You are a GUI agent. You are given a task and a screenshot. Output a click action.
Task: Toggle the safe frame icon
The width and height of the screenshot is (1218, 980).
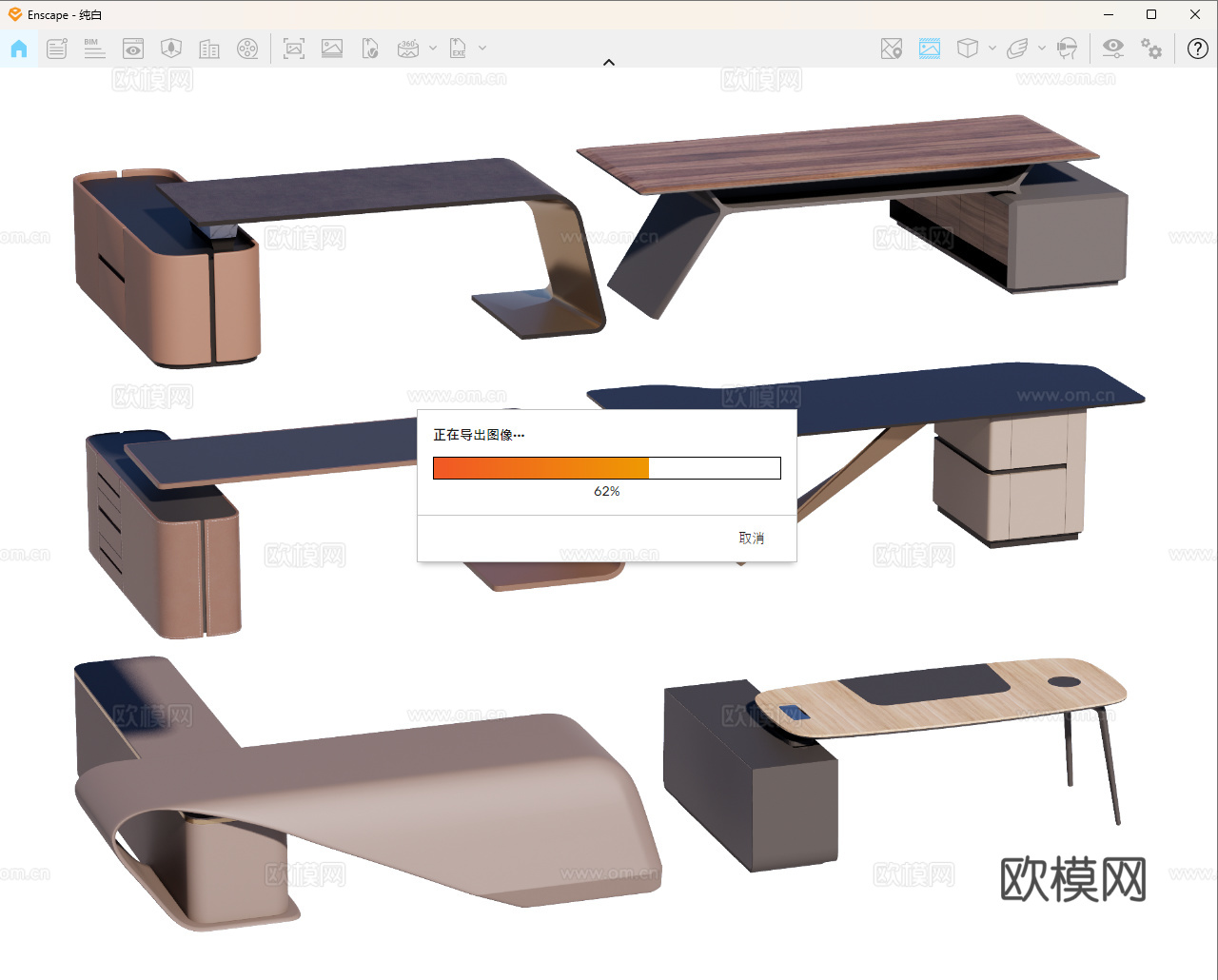[x=930, y=49]
